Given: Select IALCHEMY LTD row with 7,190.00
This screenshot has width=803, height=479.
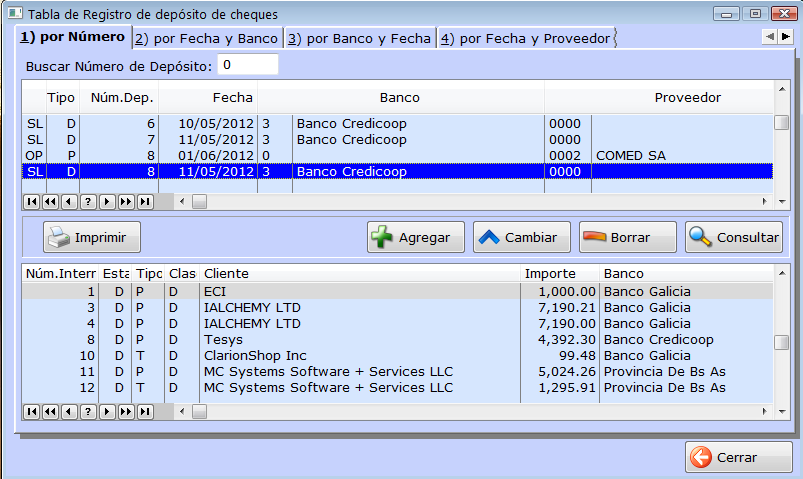Looking at the screenshot, I should 397,323.
